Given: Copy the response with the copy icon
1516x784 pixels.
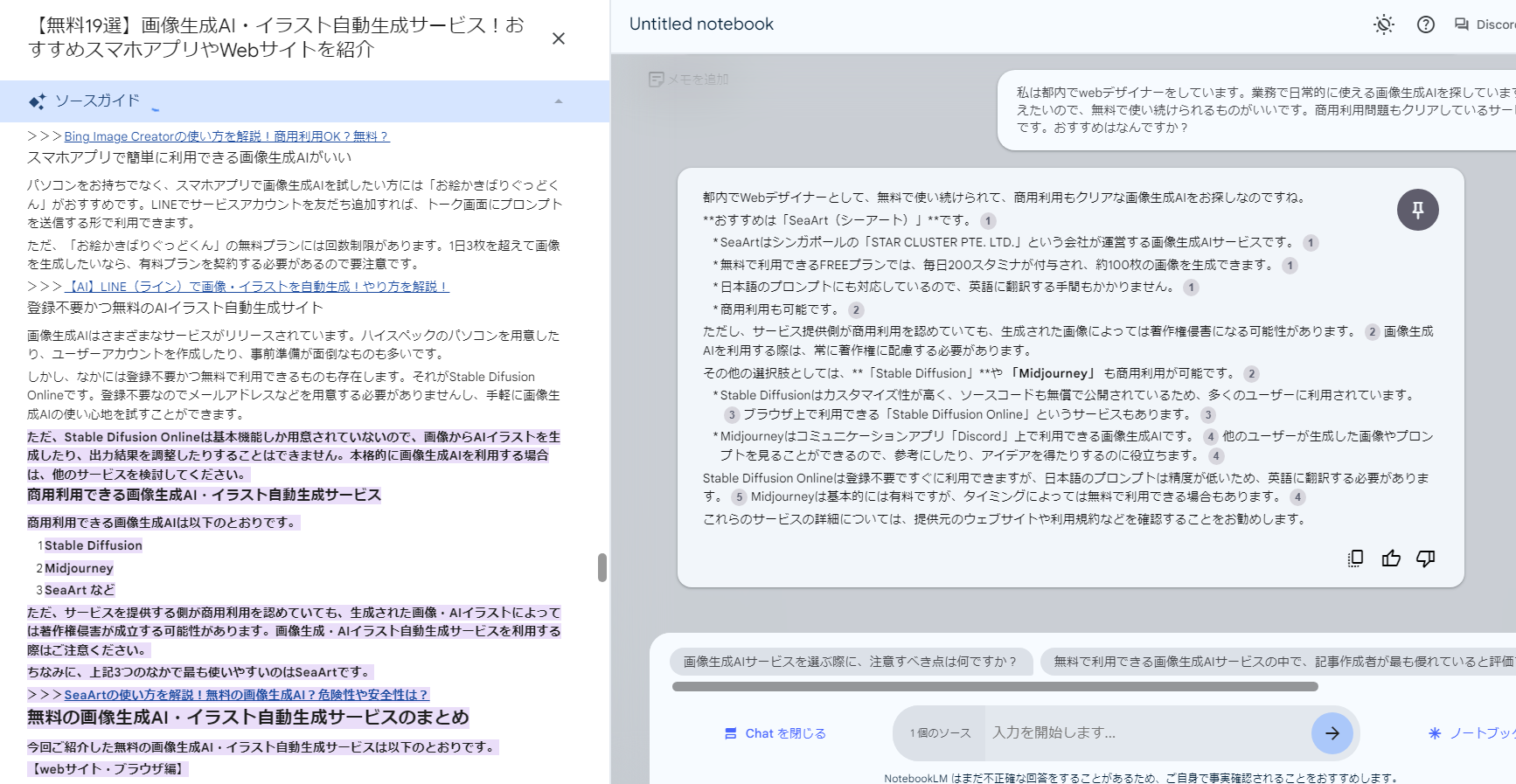Looking at the screenshot, I should pos(1356,559).
